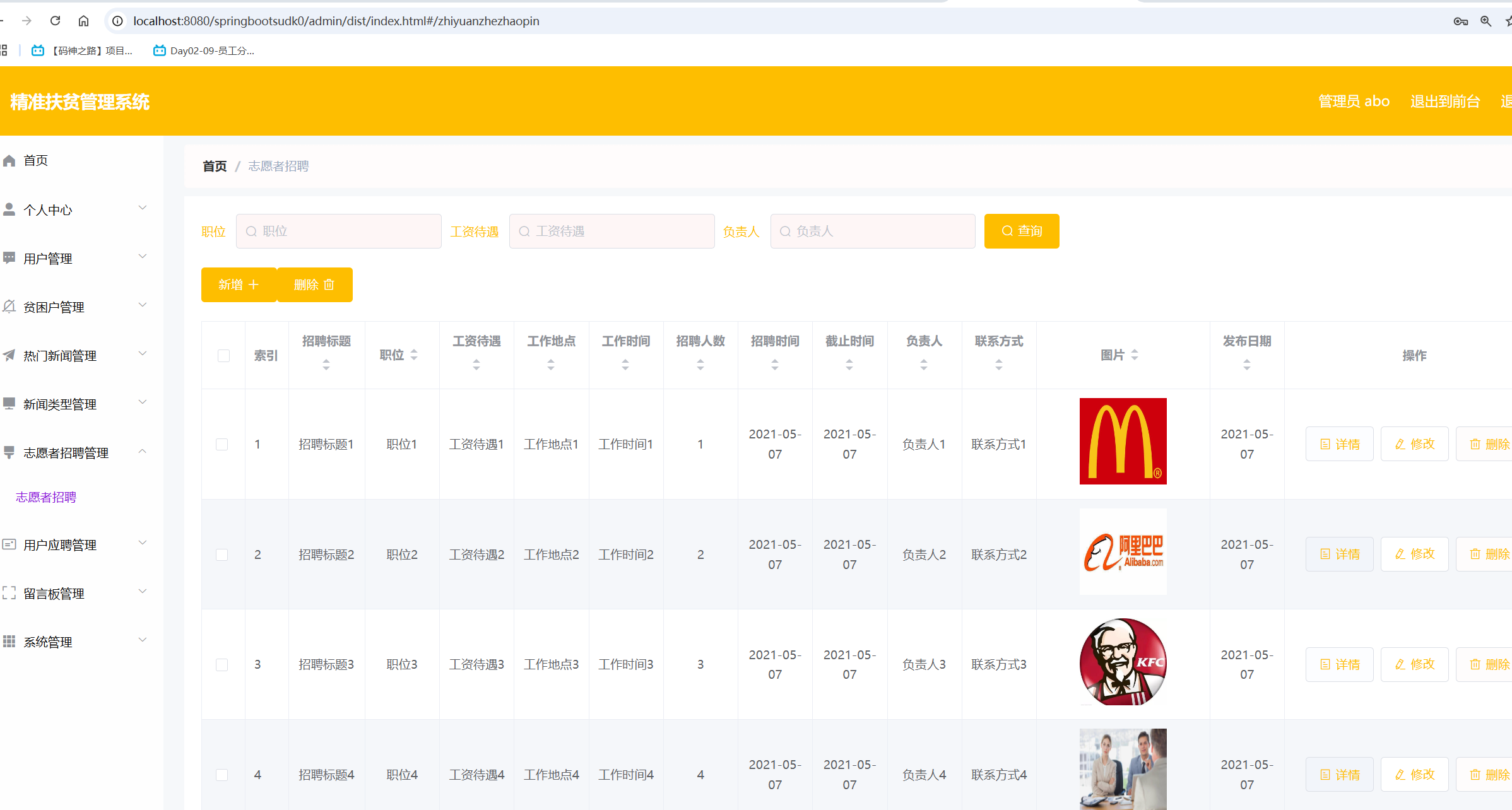Click the site info icon before URL
Screen dimensions: 1512x810
117,21
